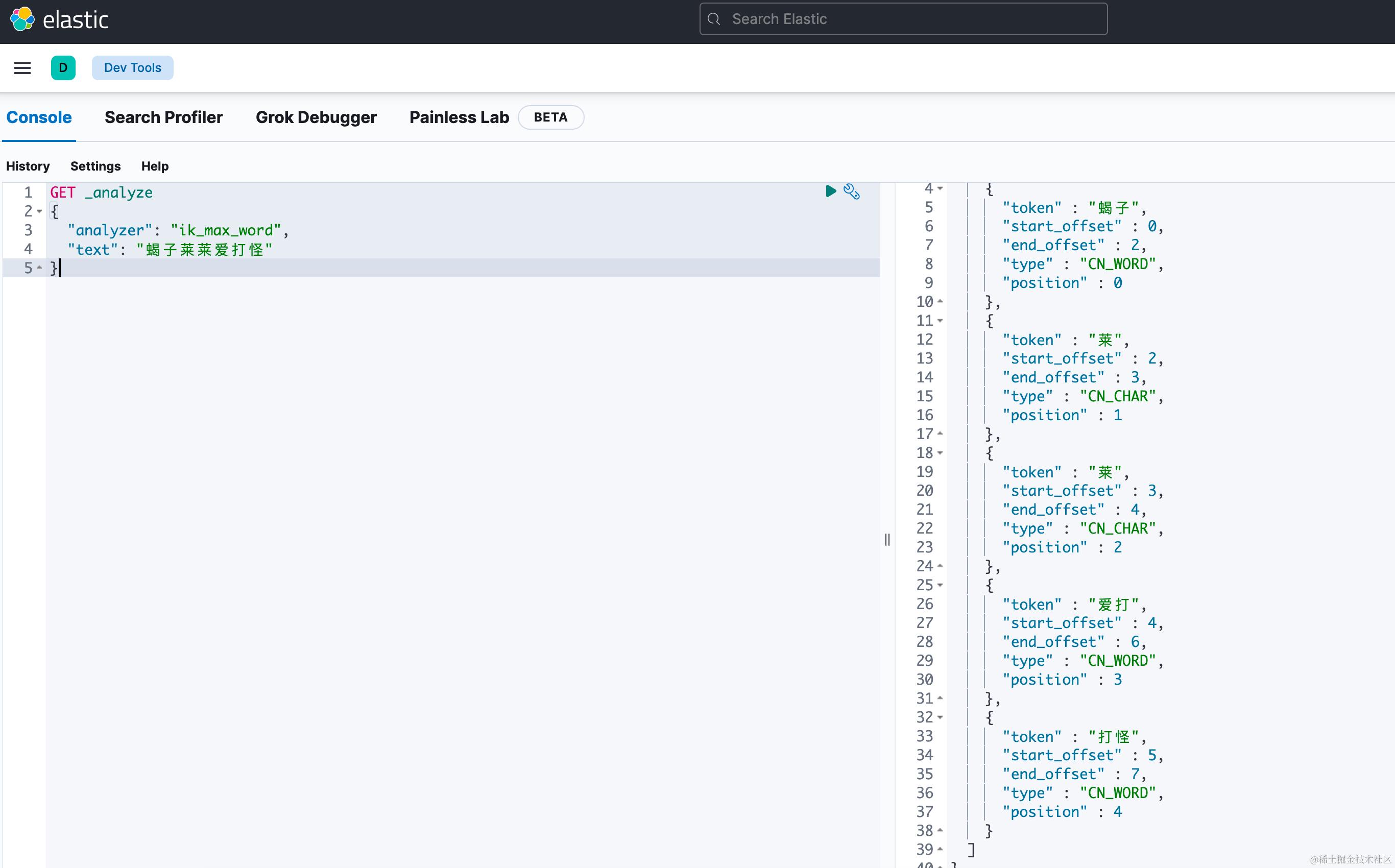Collapse the fold arrow at output line 18

(940, 453)
